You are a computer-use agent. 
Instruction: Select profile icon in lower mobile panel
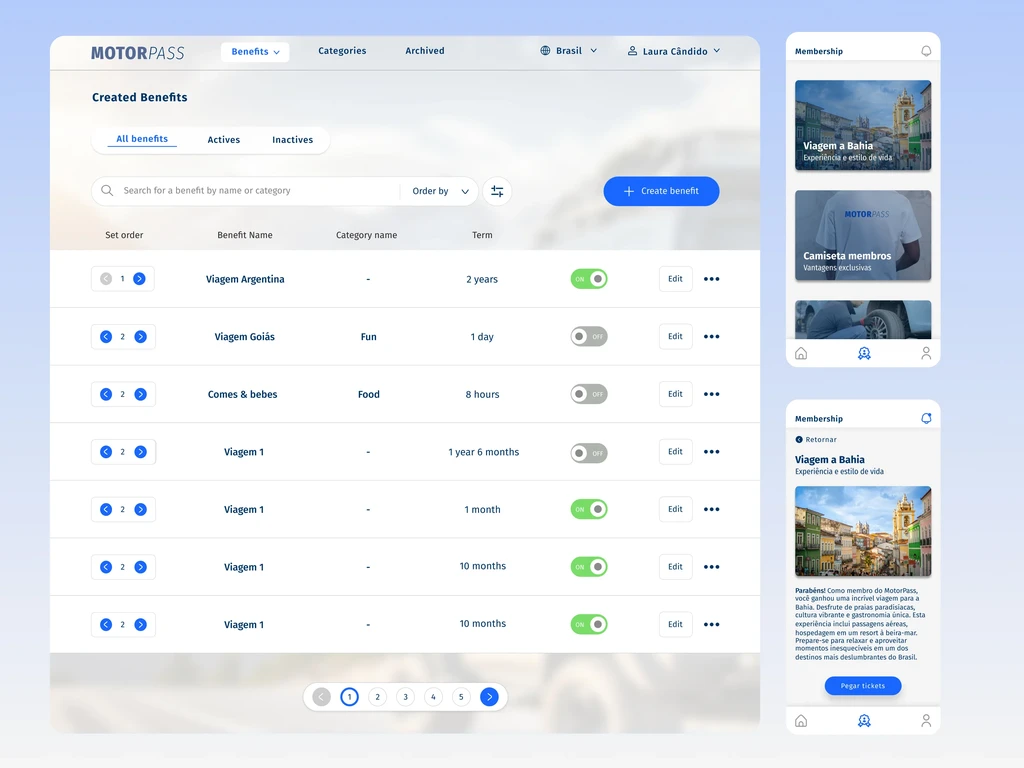point(925,720)
